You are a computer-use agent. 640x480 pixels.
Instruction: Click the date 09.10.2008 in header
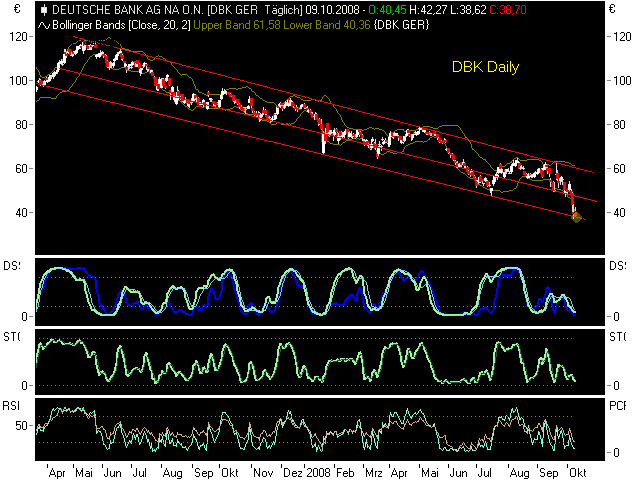coord(332,10)
